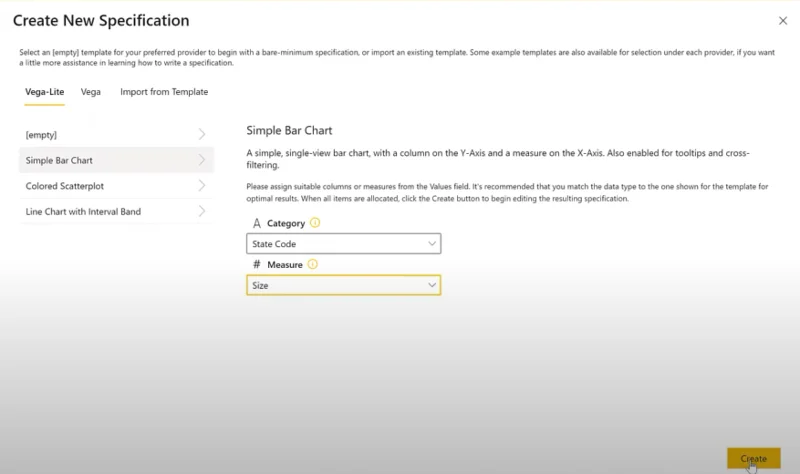Click chevron next to Colored Scatterplot
Viewport: 800px width, 474px height.
pos(202,185)
